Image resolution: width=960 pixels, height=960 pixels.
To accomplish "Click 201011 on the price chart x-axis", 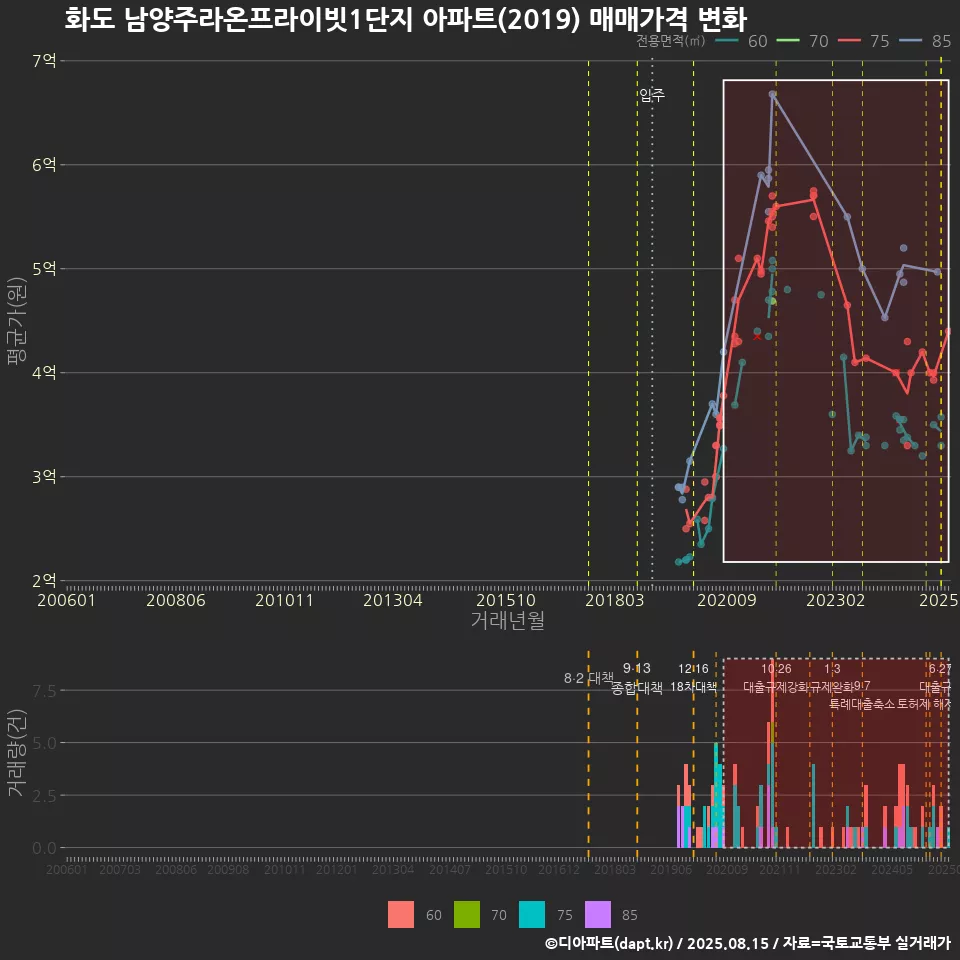I will pos(284,600).
